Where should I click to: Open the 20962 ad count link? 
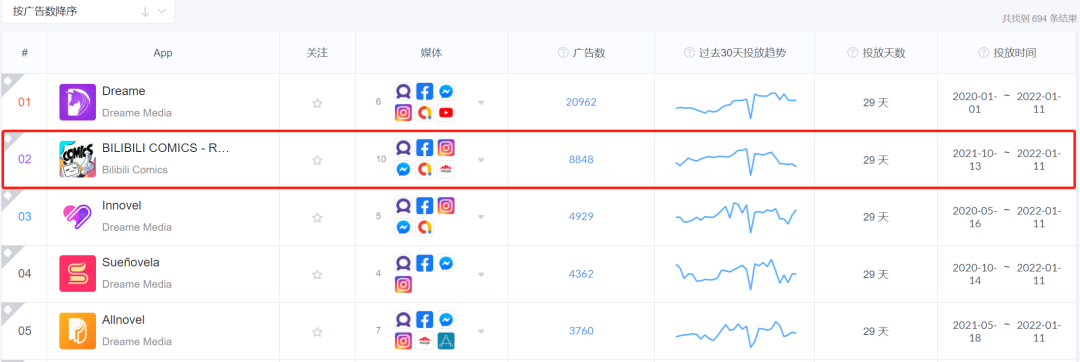(x=581, y=102)
